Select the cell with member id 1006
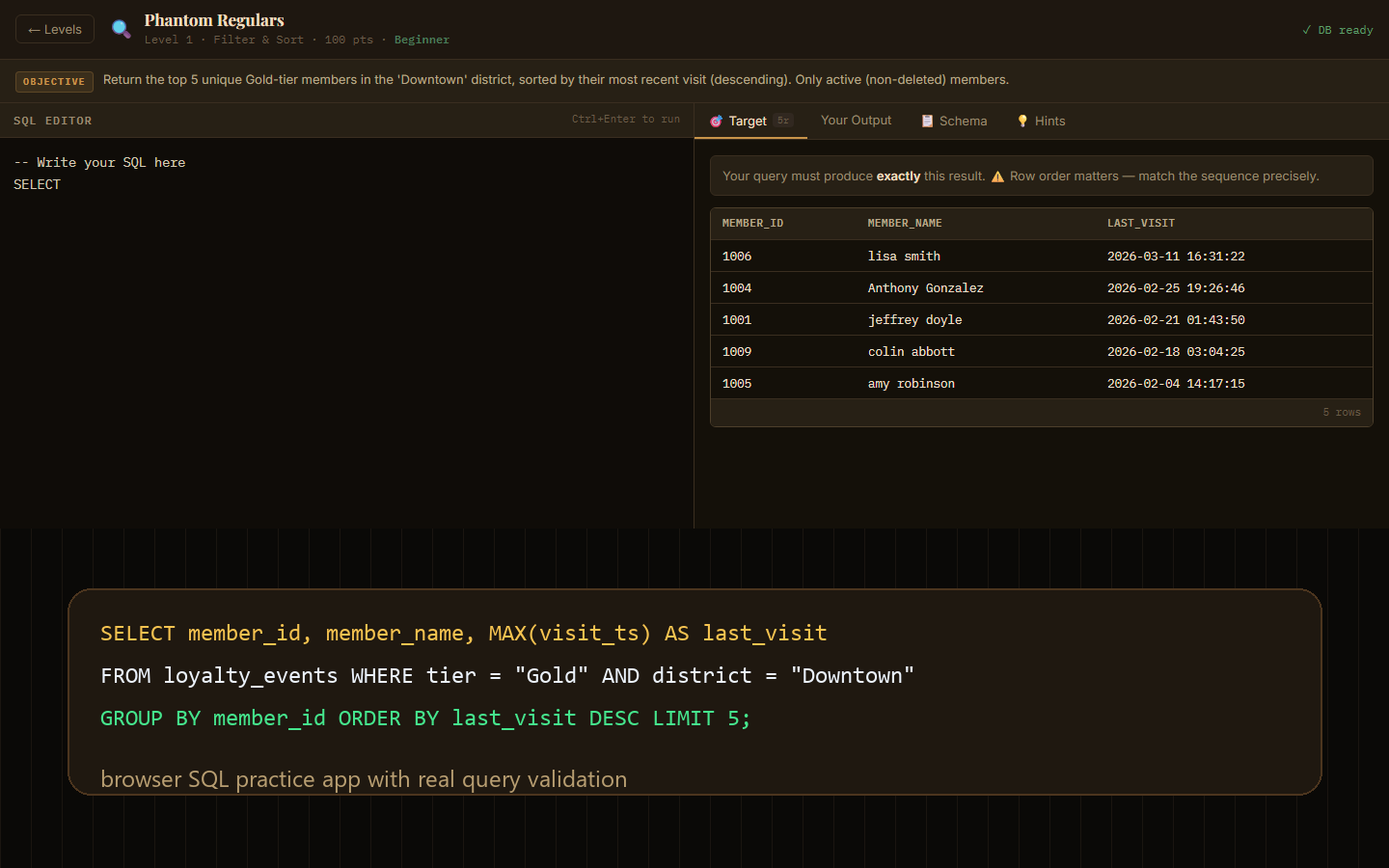This screenshot has height=868, width=1389. (737, 256)
